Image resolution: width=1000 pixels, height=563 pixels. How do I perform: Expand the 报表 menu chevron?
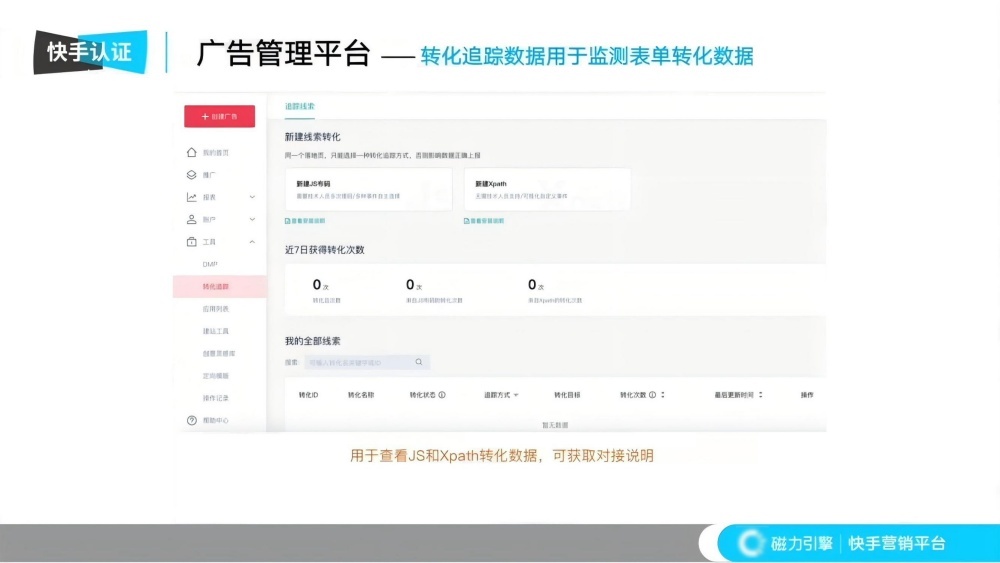(x=252, y=197)
